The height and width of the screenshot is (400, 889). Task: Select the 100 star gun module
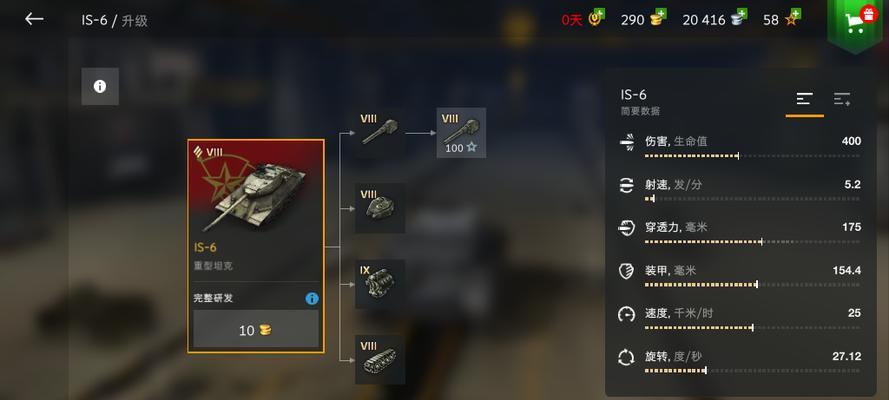461,133
